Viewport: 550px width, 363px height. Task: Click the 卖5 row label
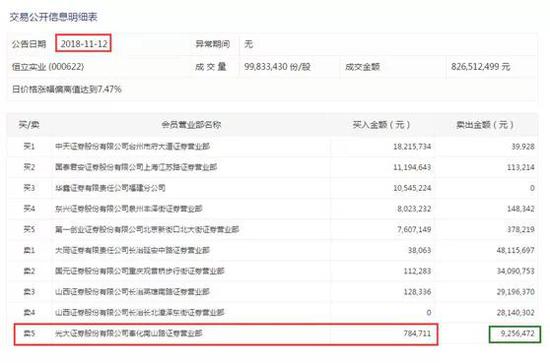[x=29, y=333]
